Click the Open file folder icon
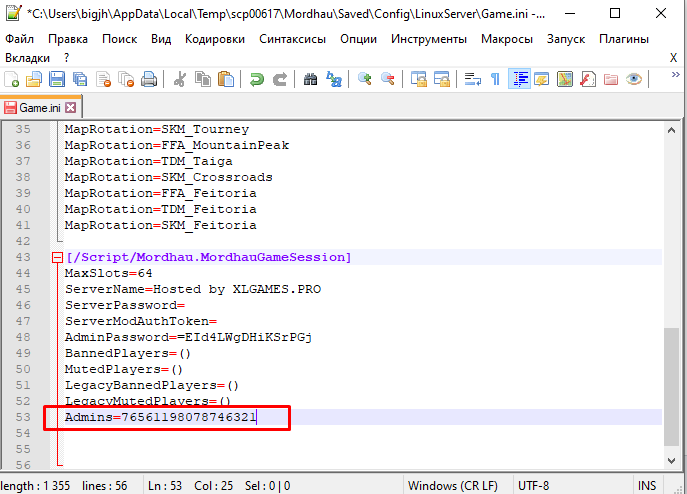This screenshot has height=494, width=687. point(35,79)
